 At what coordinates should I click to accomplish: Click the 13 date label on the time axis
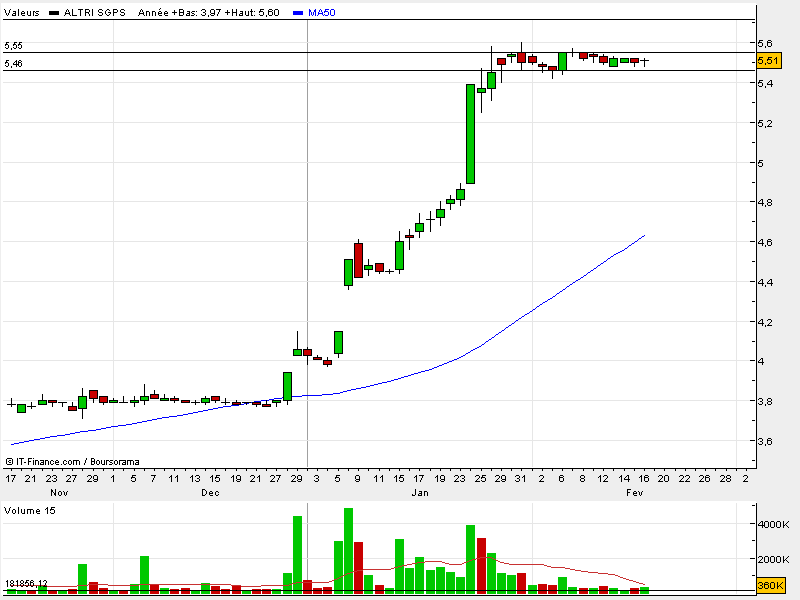[x=195, y=479]
